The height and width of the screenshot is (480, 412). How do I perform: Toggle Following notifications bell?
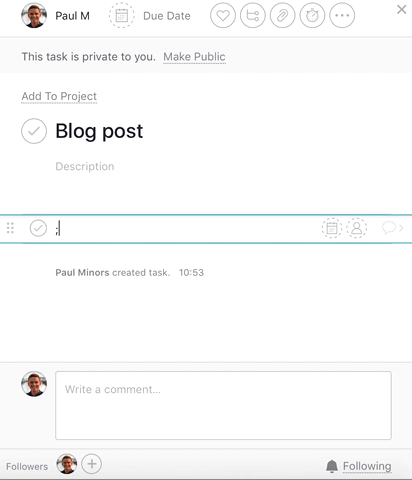(359, 466)
